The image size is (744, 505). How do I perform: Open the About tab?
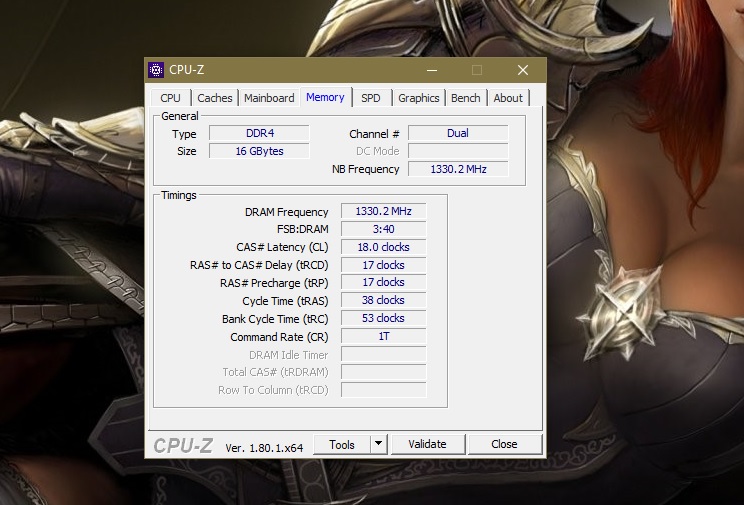click(508, 98)
